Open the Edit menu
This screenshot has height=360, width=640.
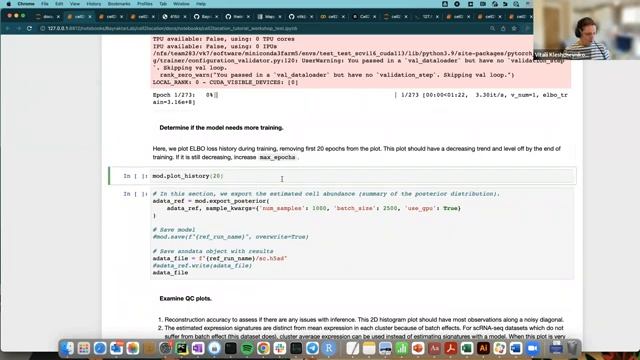pos(59,4)
